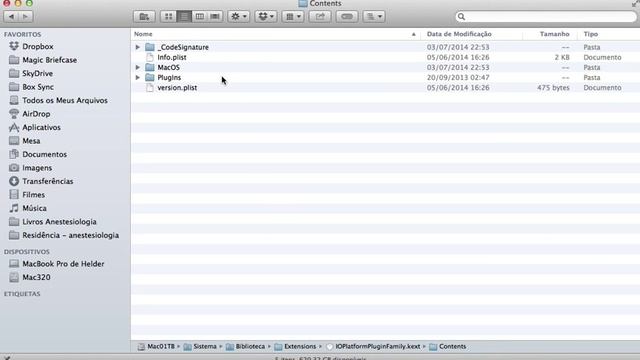640x360 pixels.
Task: Switch to list view
Action: tap(184, 17)
